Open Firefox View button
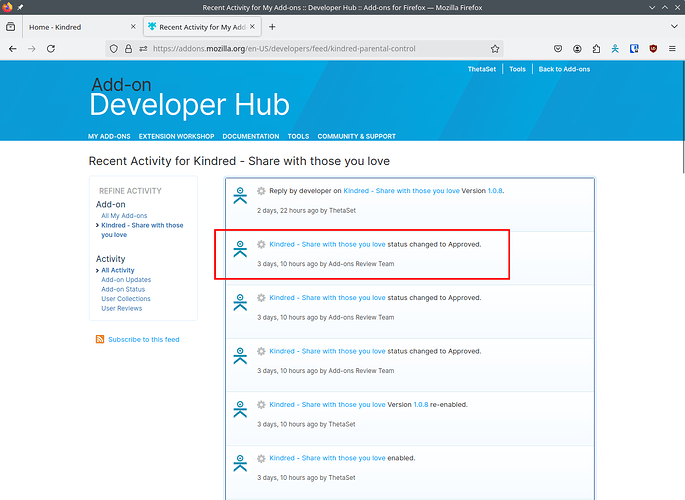 click(10, 27)
